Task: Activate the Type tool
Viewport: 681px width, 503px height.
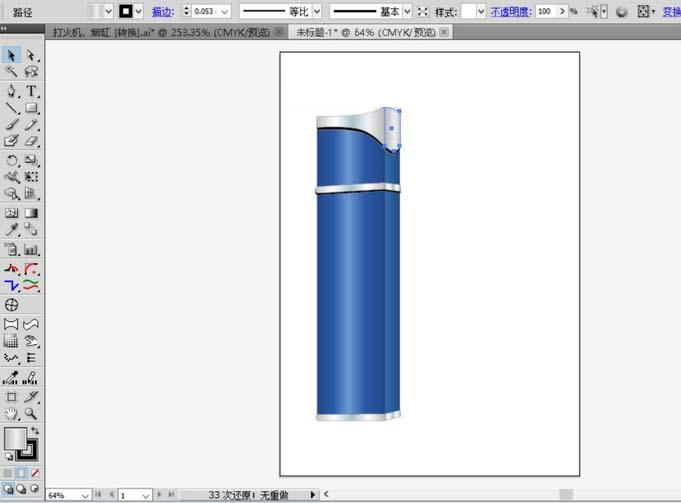Action: coord(31,91)
